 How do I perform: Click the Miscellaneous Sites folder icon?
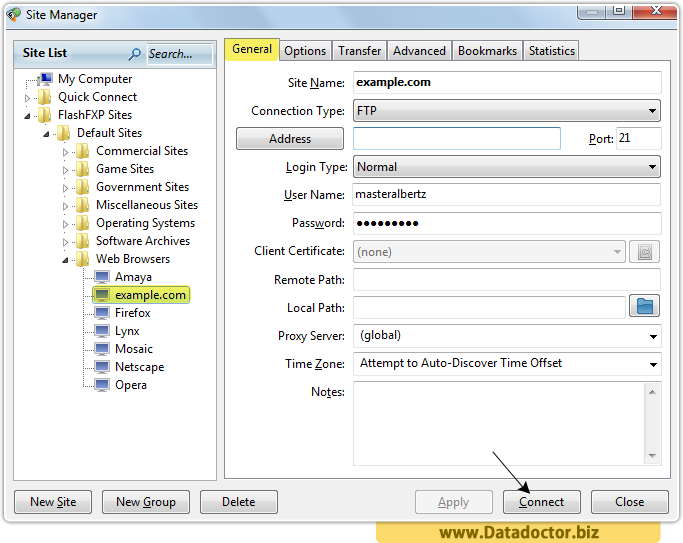pyautogui.click(x=83, y=205)
